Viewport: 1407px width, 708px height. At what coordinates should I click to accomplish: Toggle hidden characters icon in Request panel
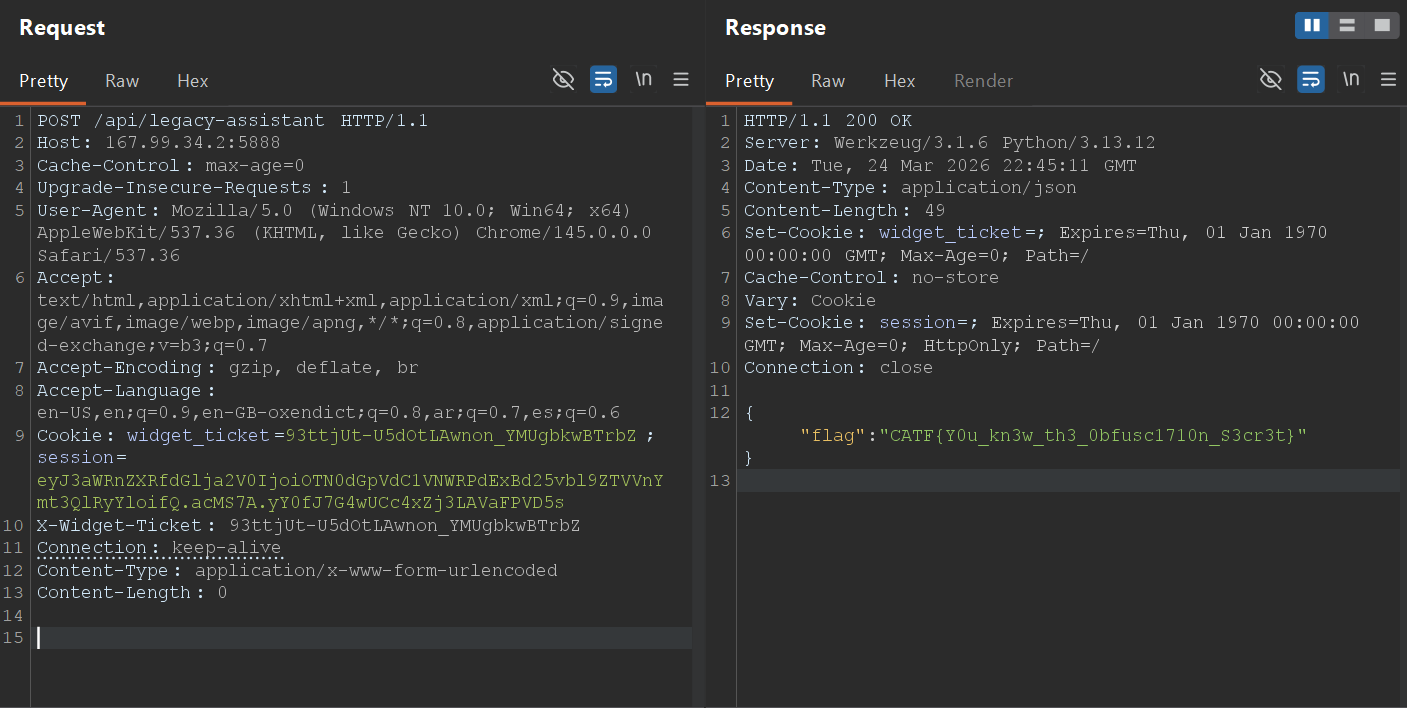point(564,80)
